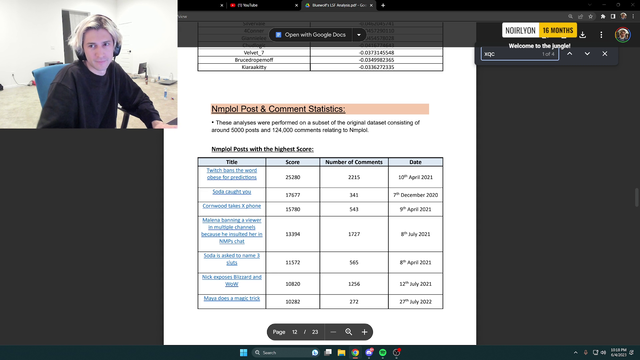The image size is (640, 360).
Task: Open Malena banning a viewer link
Action: (x=231, y=231)
